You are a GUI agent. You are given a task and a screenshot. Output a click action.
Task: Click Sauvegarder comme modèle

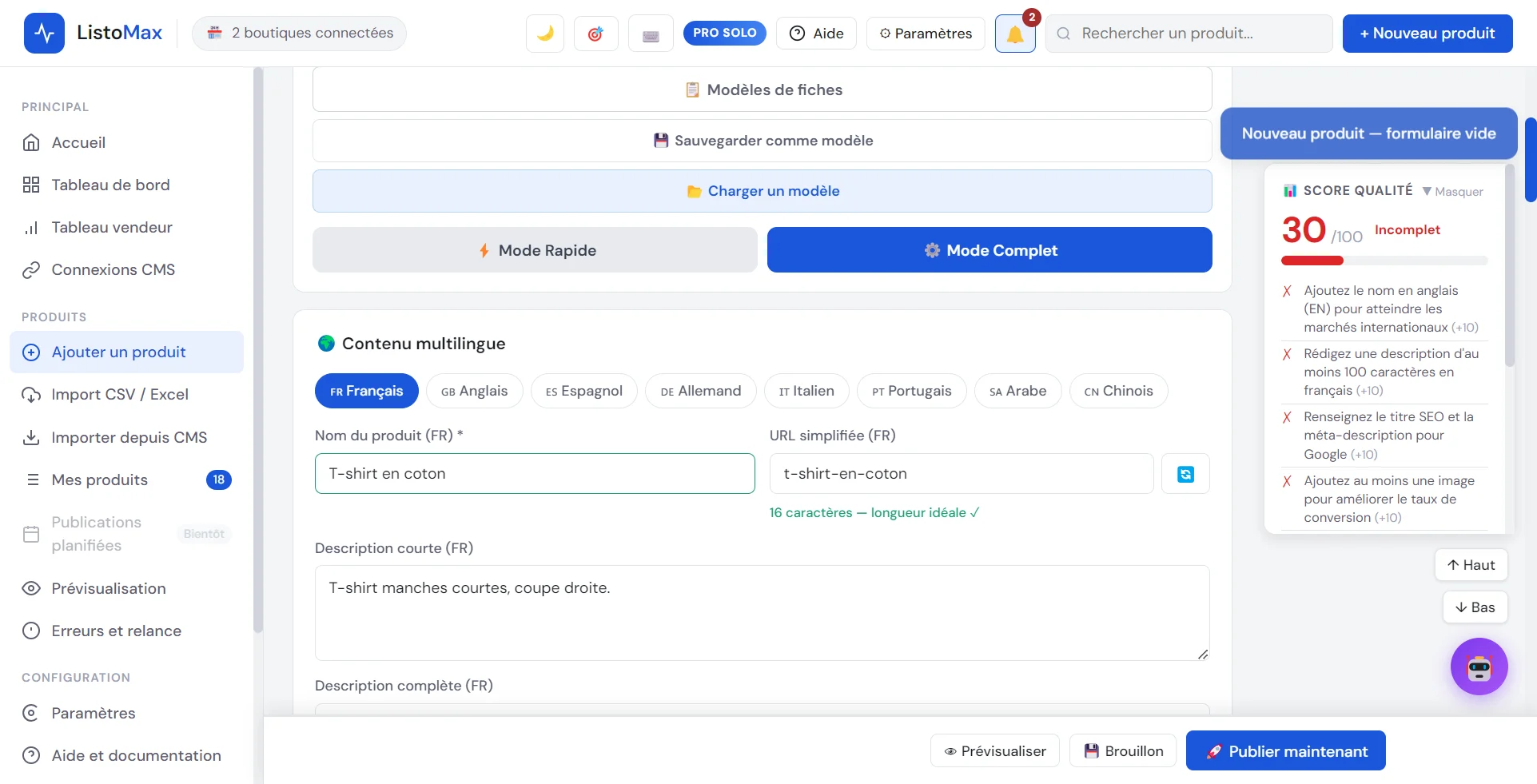763,141
